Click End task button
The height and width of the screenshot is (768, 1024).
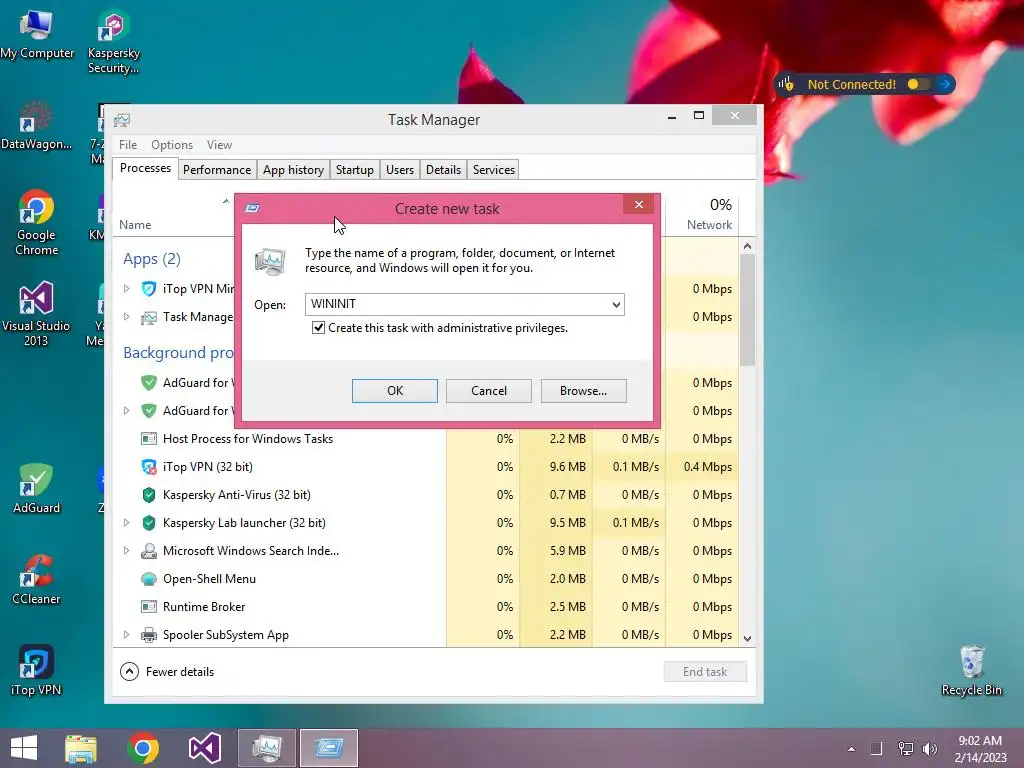click(705, 671)
